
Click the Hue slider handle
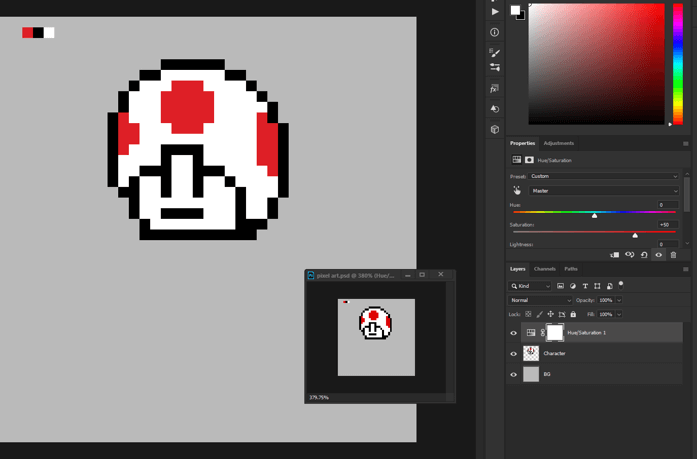[594, 216]
